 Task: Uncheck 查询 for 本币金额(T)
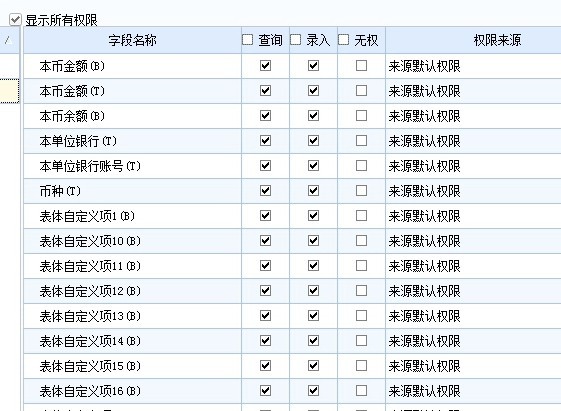tap(265, 91)
